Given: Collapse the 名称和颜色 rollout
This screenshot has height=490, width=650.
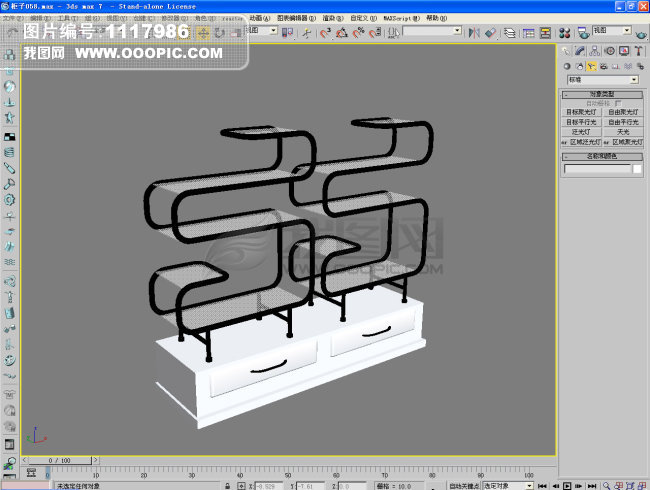Looking at the screenshot, I should (x=602, y=156).
